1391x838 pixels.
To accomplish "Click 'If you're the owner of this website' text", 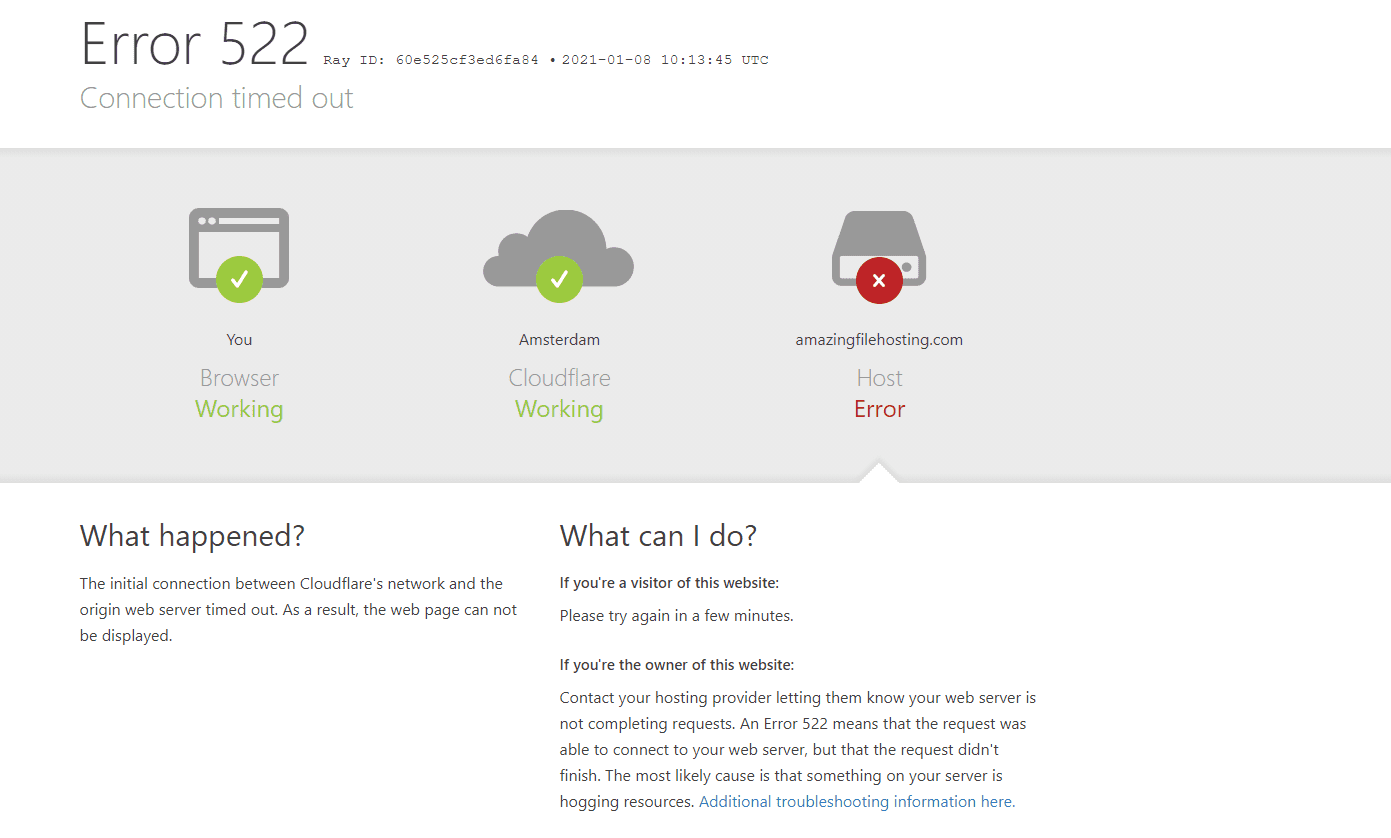I will point(677,665).
